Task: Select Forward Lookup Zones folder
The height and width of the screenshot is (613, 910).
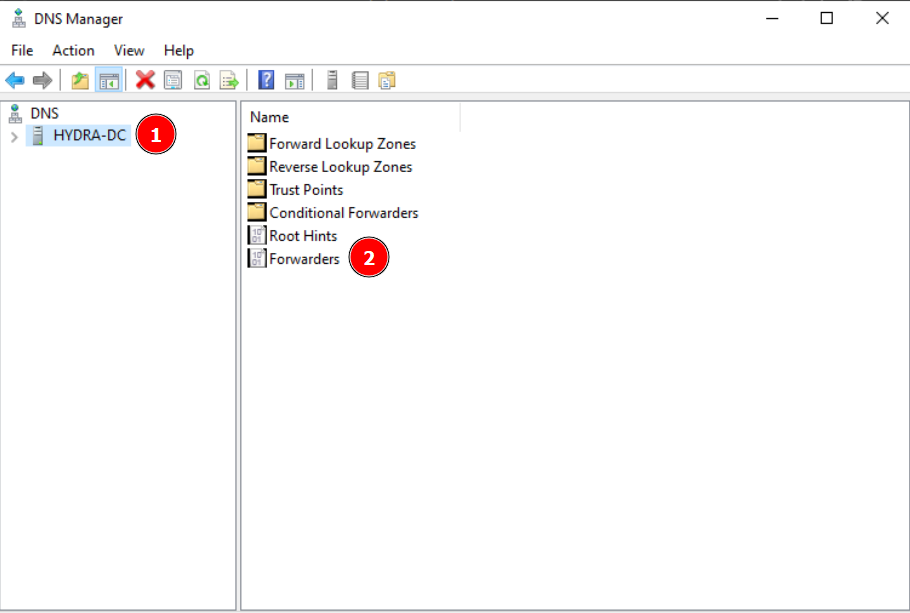Action: pyautogui.click(x=342, y=144)
